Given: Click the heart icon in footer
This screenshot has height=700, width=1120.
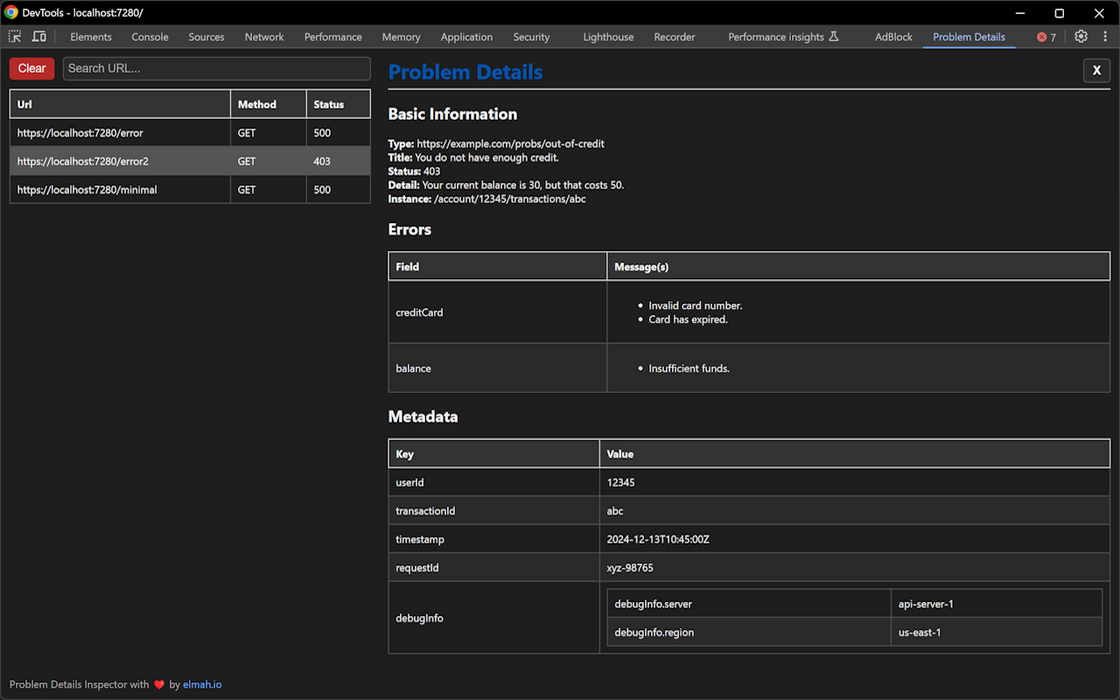Looking at the screenshot, I should [x=159, y=684].
